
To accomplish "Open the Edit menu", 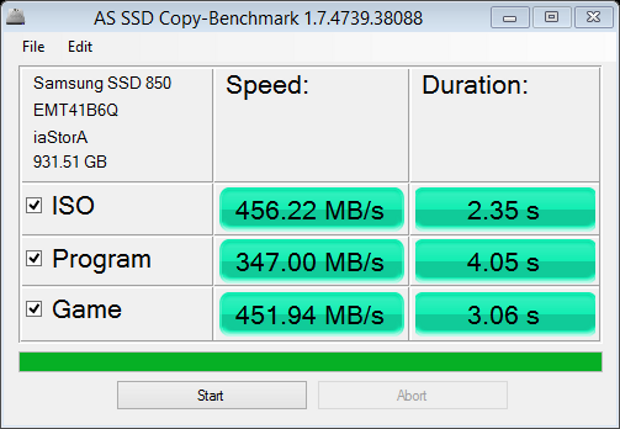I will click(80, 46).
